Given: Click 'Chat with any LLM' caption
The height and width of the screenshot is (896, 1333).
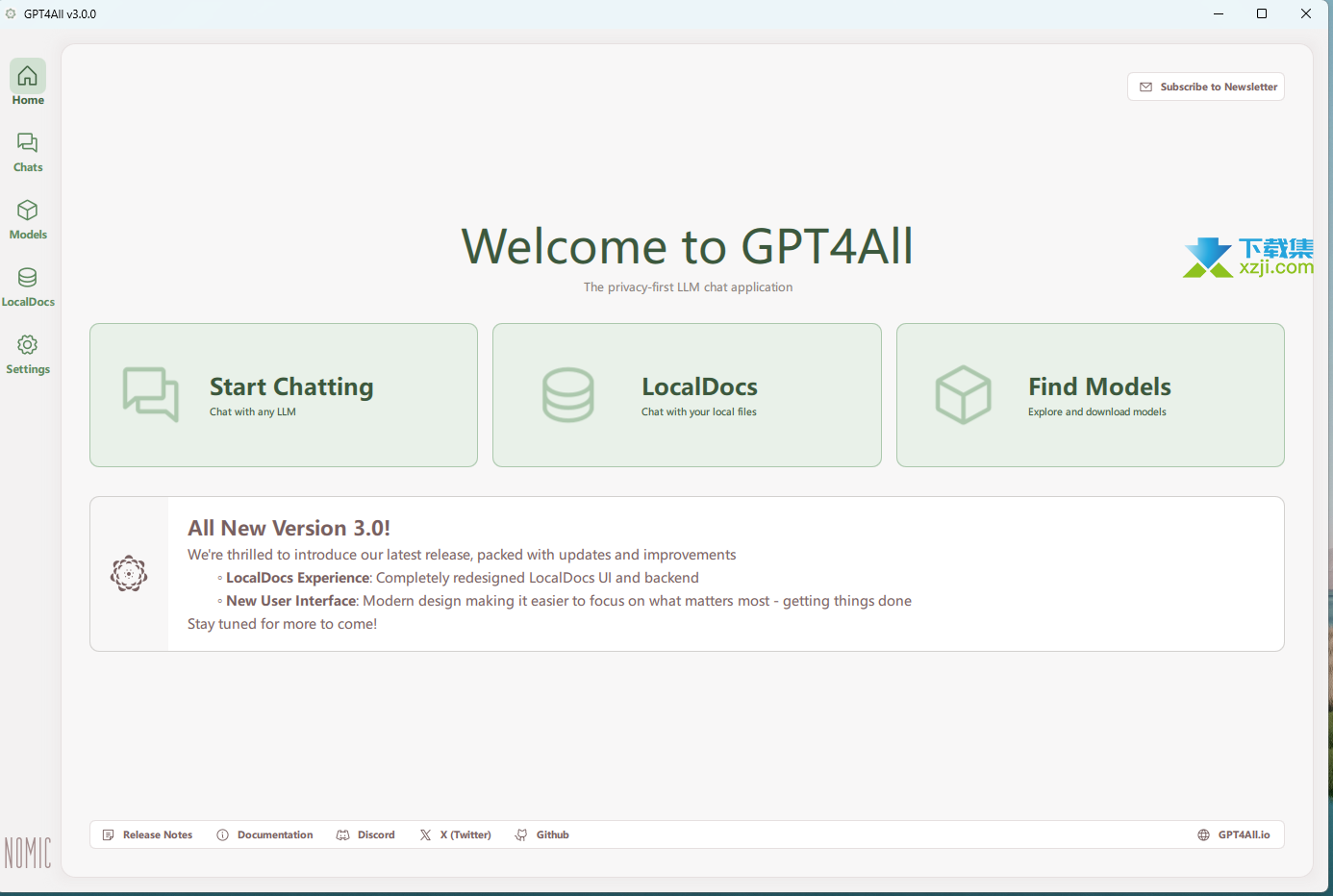Looking at the screenshot, I should 253,411.
